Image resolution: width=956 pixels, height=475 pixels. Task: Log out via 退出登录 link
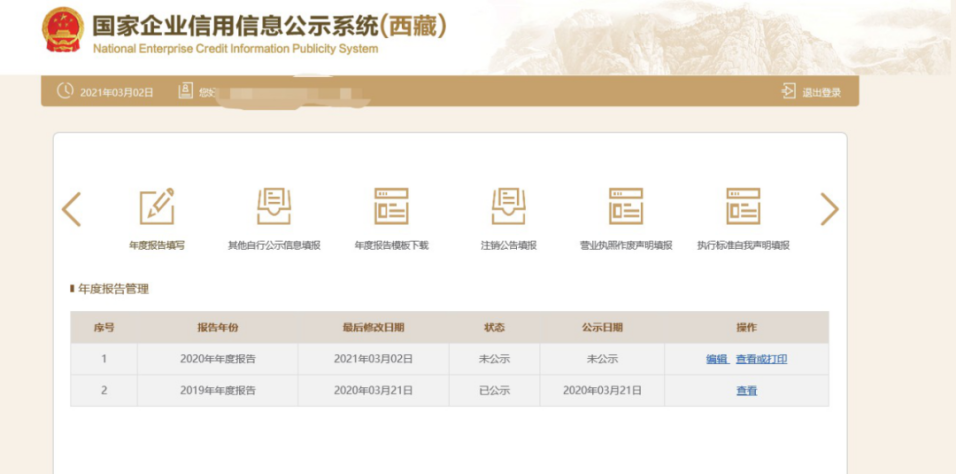point(821,93)
